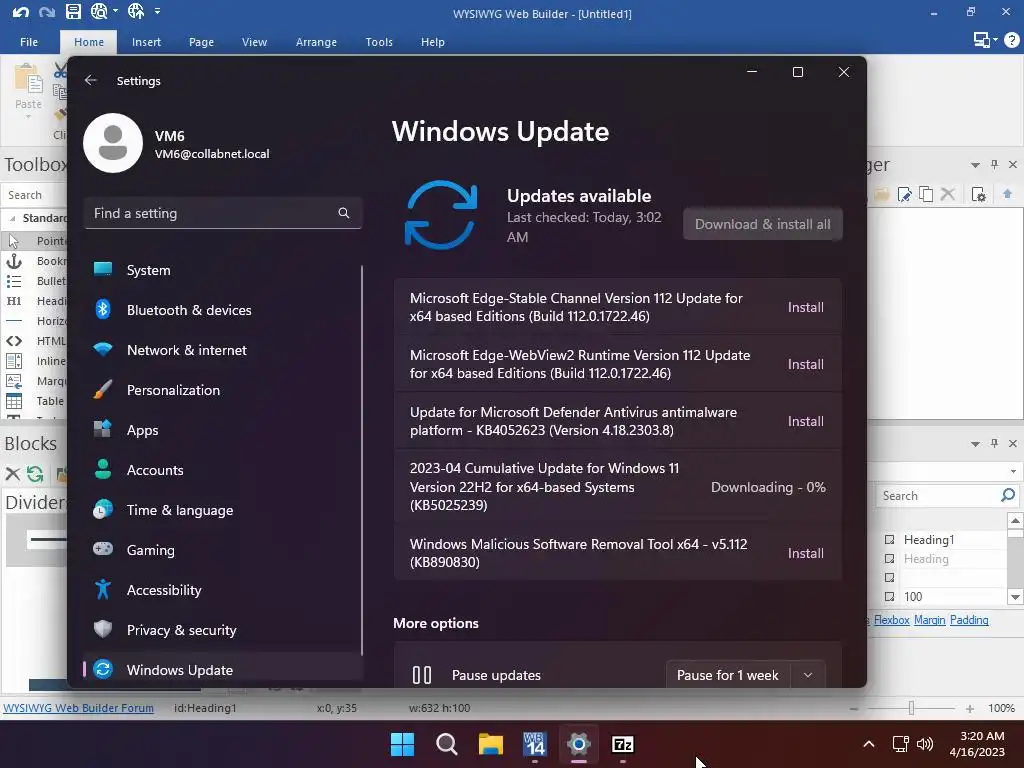
Task: Open the Tools ribbon tab
Action: [x=379, y=42]
